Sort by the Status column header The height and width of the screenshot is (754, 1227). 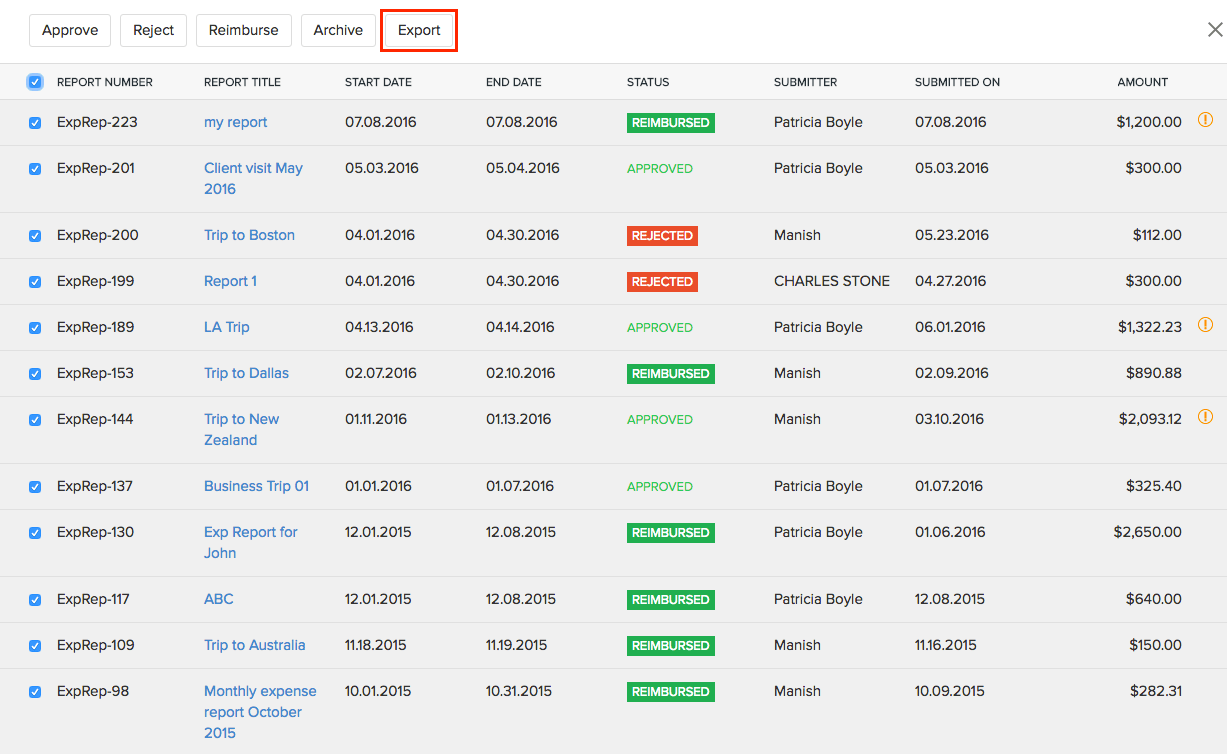(x=648, y=82)
